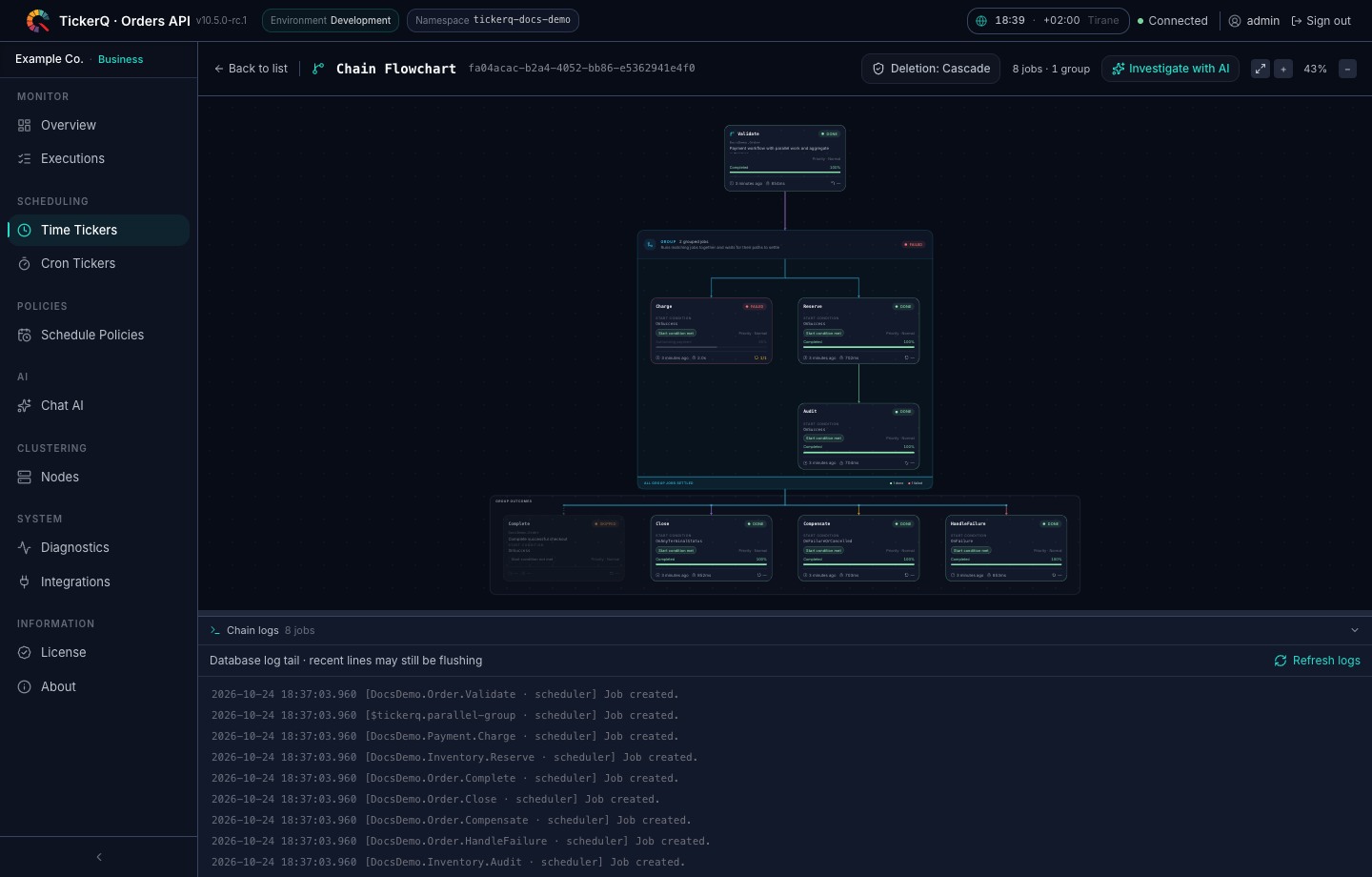Click the chain branch icon beside Chain Flowchart

coord(318,69)
